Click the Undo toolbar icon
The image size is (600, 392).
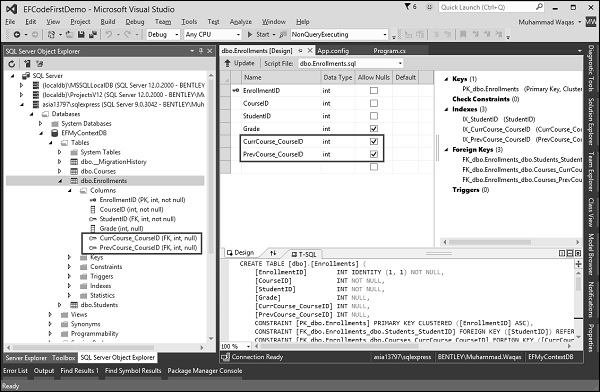(109, 34)
